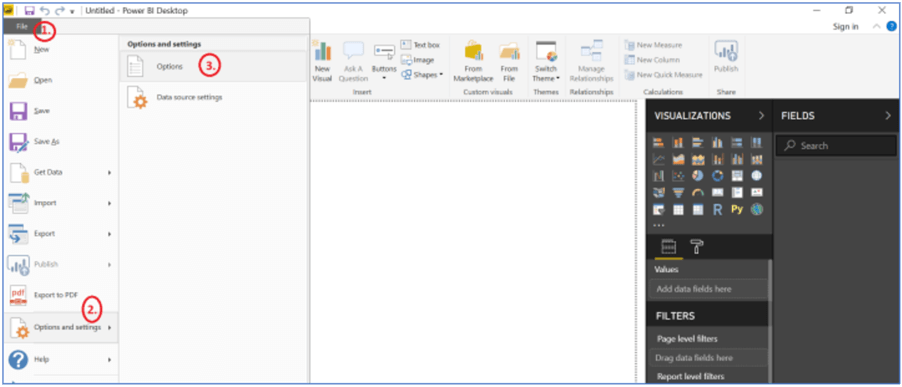Switch to the Format paint roller tab

697,247
